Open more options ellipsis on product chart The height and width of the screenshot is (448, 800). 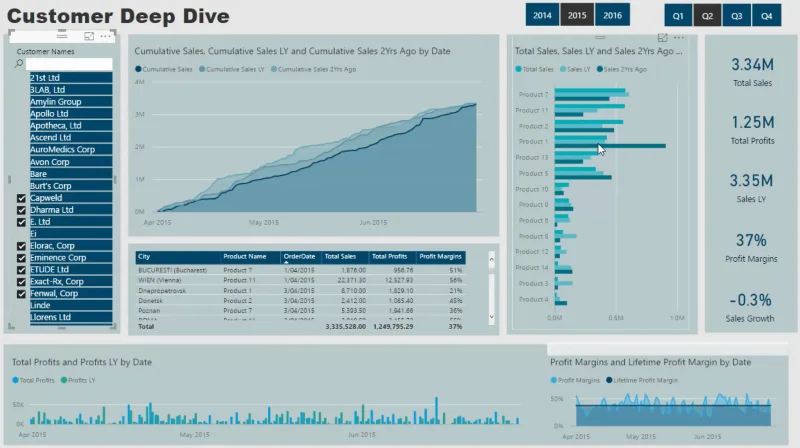pyautogui.click(x=679, y=38)
